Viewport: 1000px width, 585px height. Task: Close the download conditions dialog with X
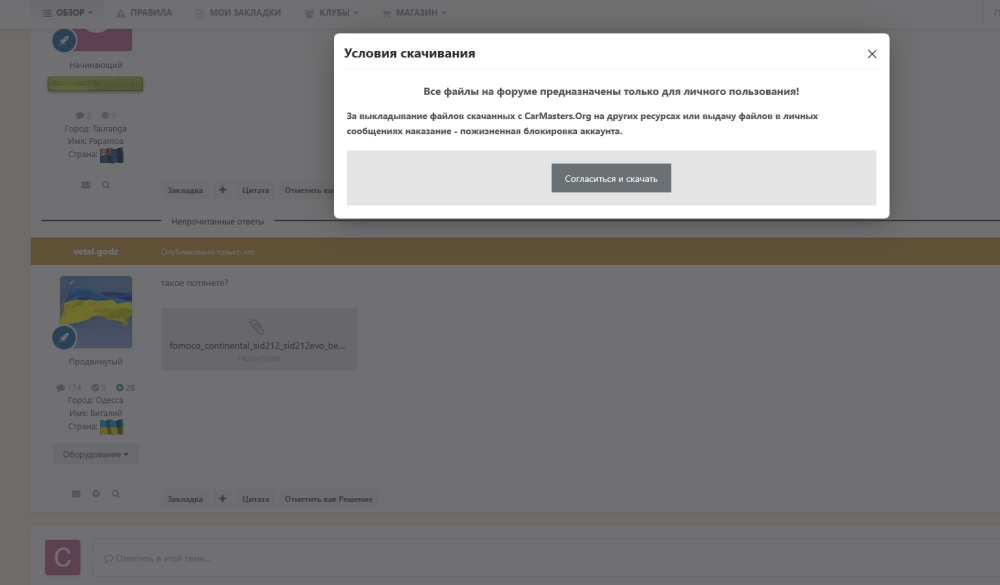coord(872,54)
